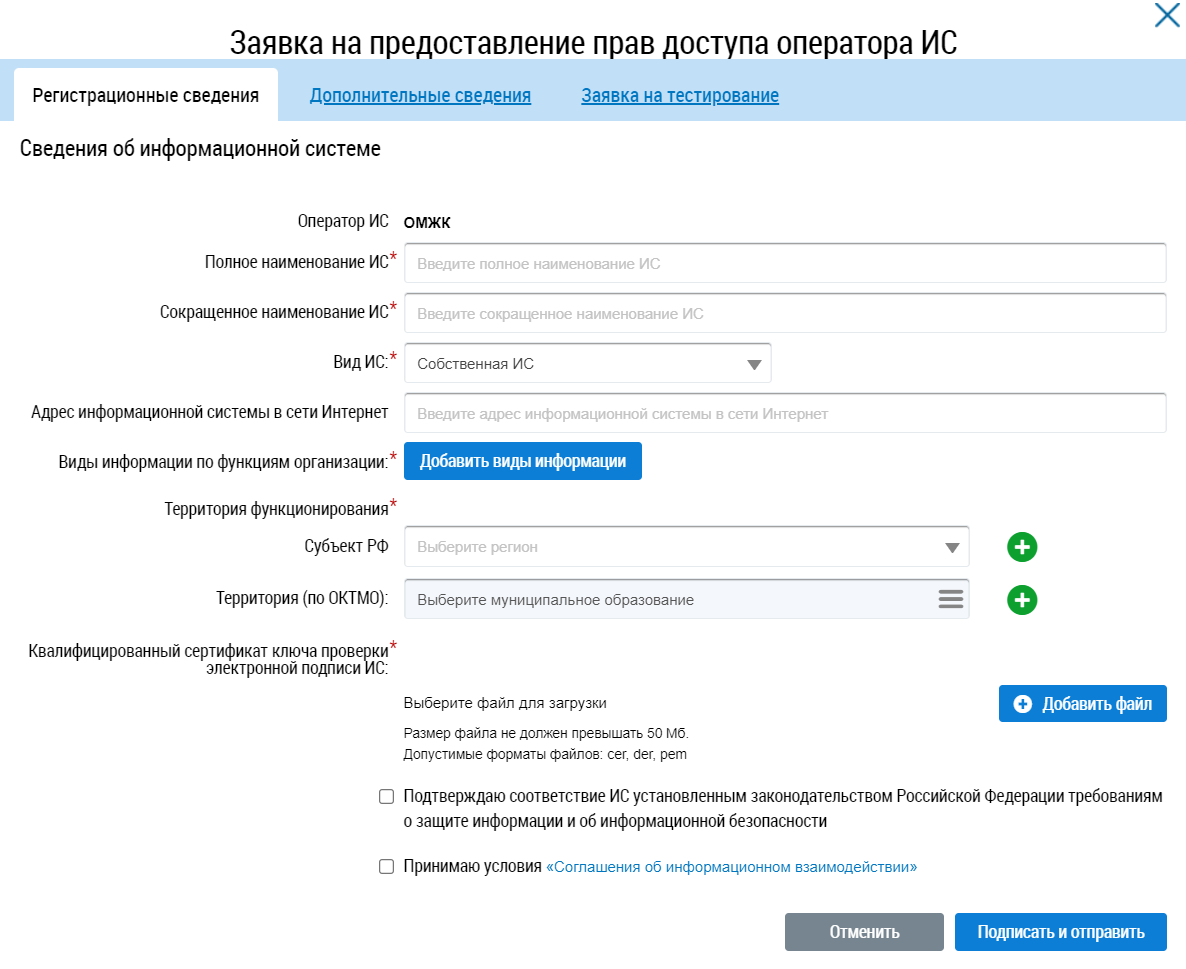Tick the Принимаю условия checkbox

(x=386, y=867)
